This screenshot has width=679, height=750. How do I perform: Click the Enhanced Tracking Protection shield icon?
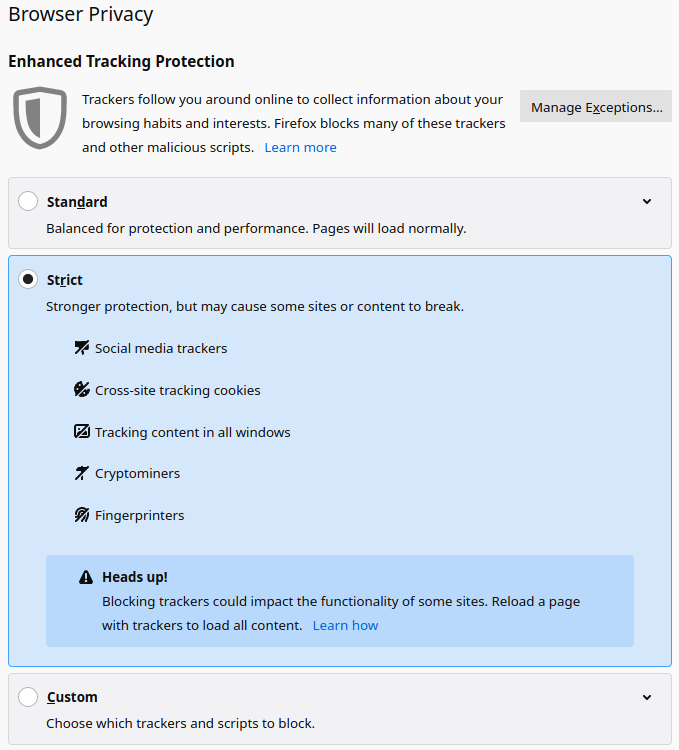[40, 118]
